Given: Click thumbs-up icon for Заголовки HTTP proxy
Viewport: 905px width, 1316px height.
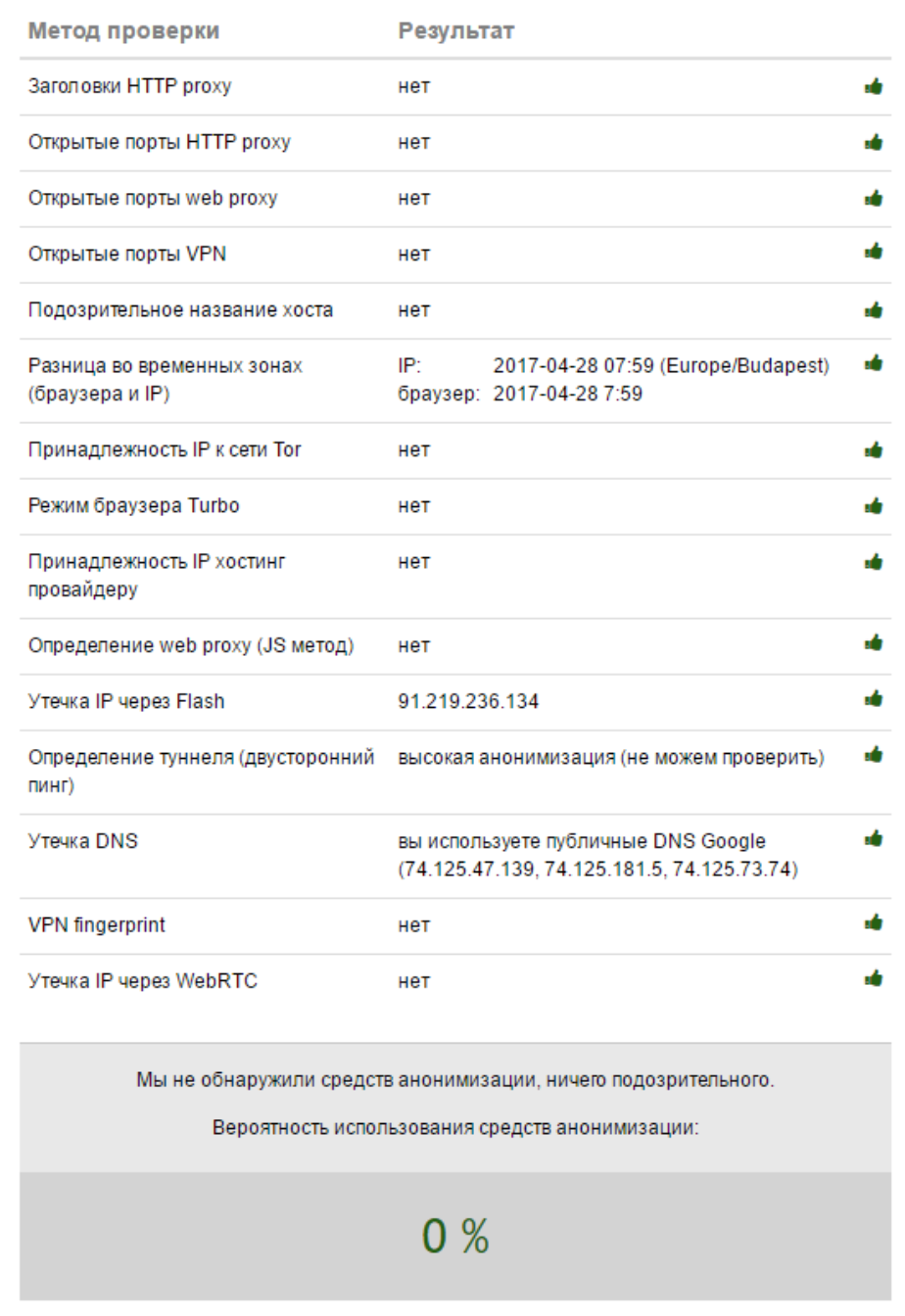Looking at the screenshot, I should 873,87.
